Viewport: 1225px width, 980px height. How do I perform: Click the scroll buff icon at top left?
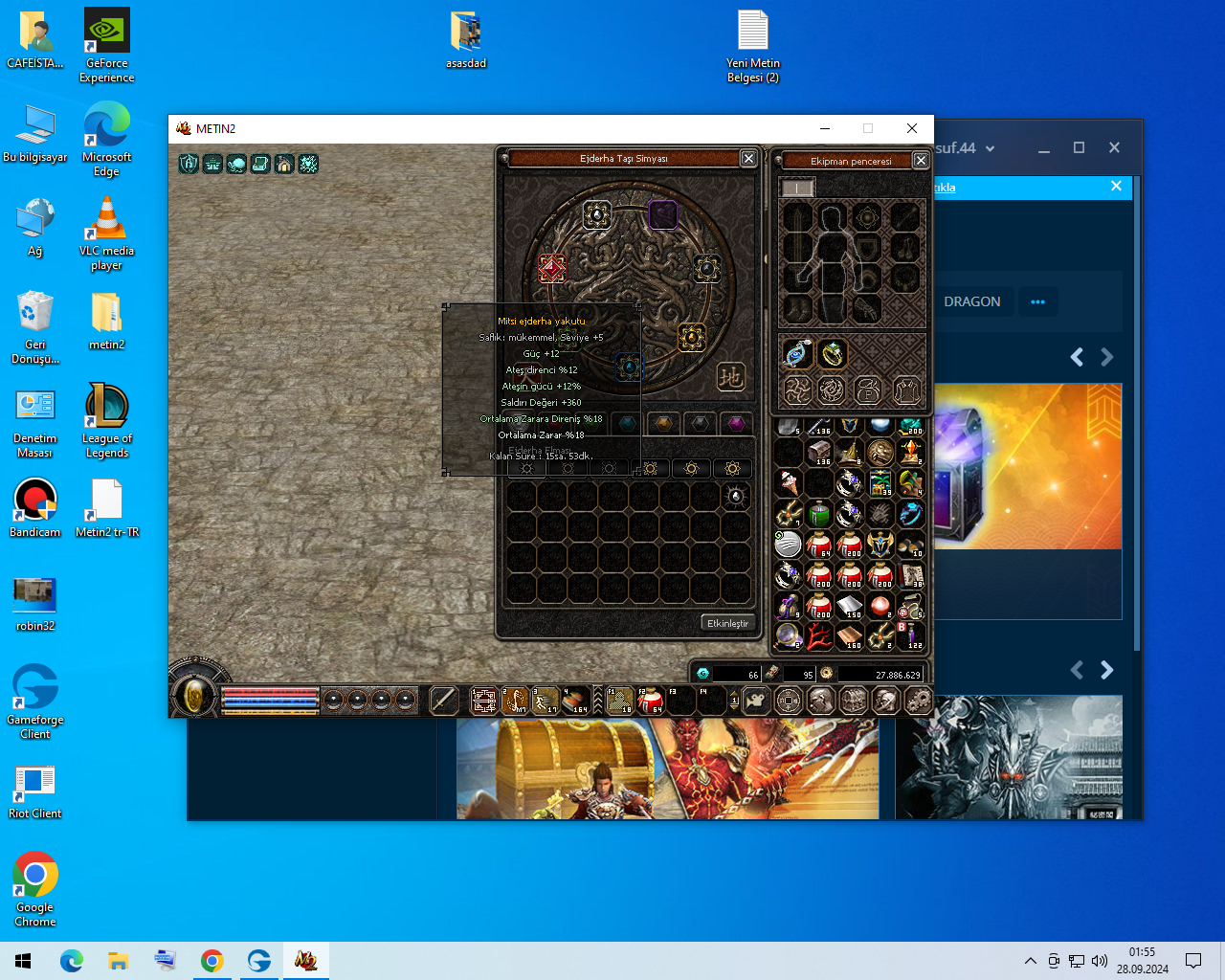pyautogui.click(x=260, y=164)
